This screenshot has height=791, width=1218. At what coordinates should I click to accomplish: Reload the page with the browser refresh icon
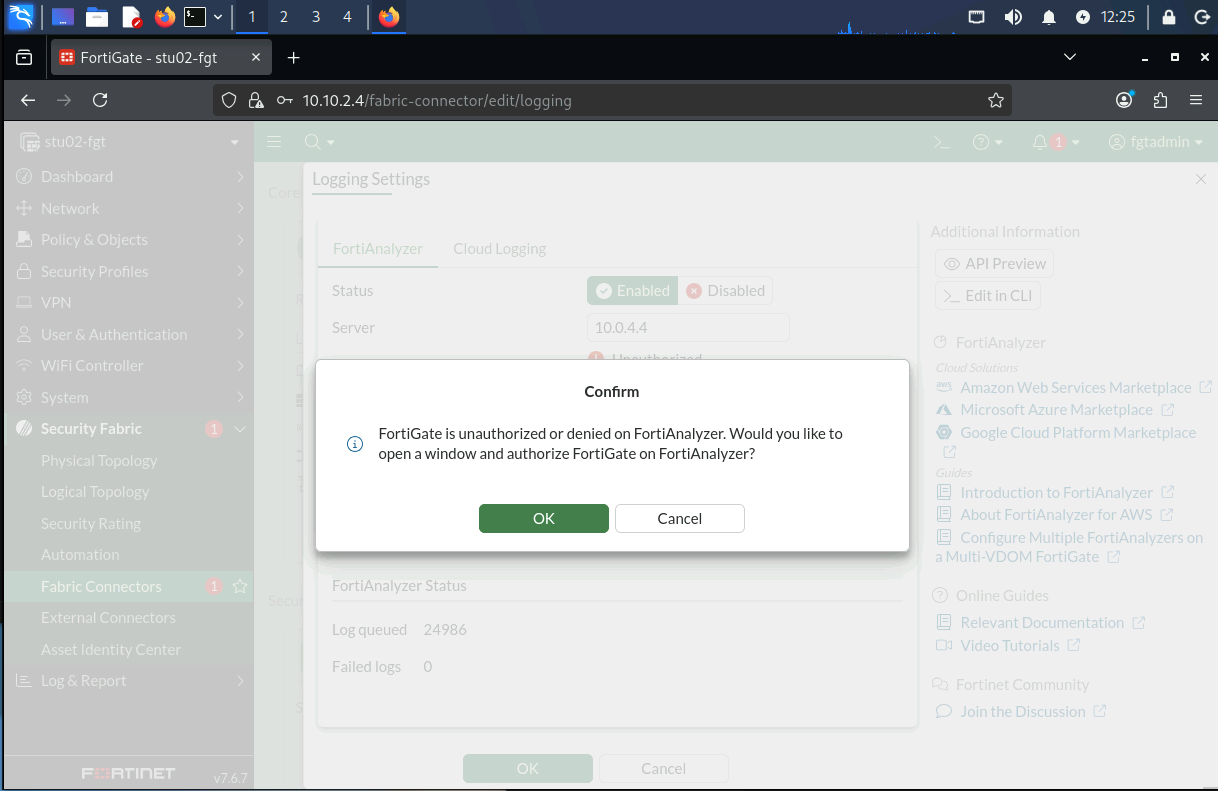pos(100,100)
